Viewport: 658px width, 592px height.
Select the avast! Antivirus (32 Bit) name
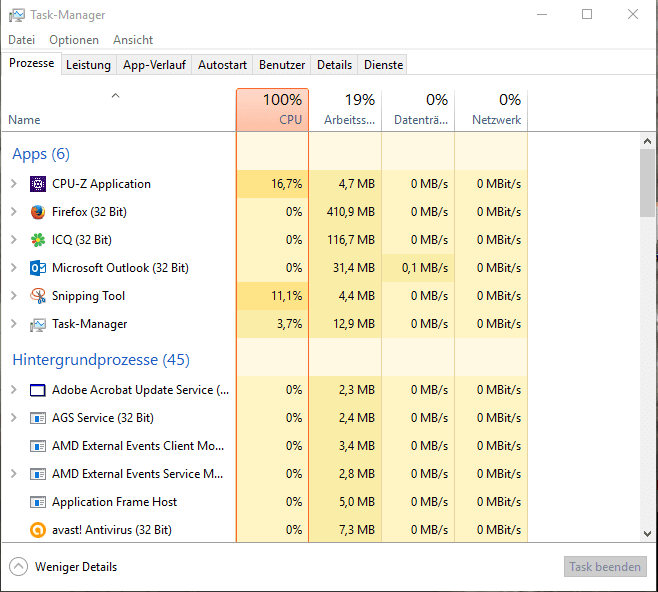[112, 530]
